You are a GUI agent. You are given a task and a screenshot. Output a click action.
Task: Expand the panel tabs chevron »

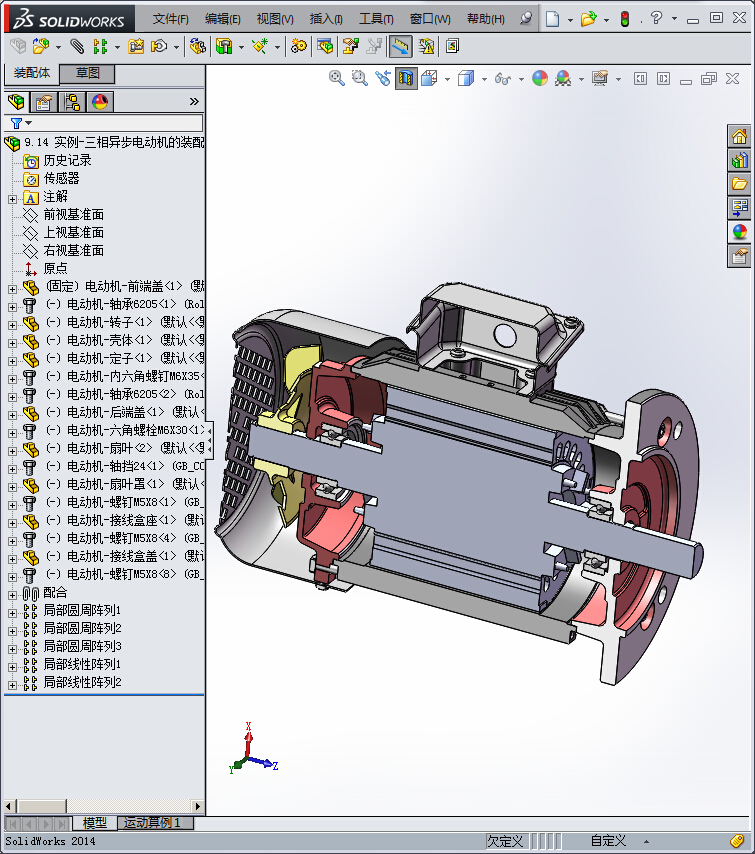click(194, 102)
